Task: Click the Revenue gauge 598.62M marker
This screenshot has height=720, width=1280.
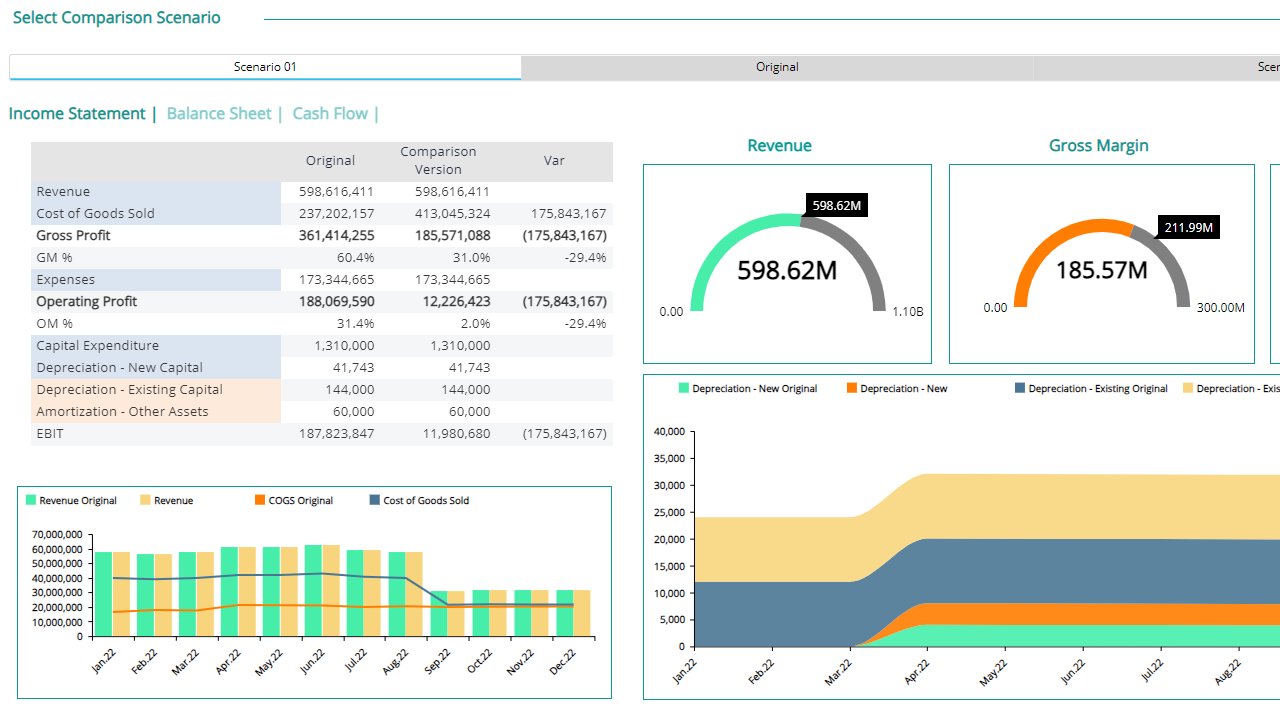Action: click(x=837, y=206)
